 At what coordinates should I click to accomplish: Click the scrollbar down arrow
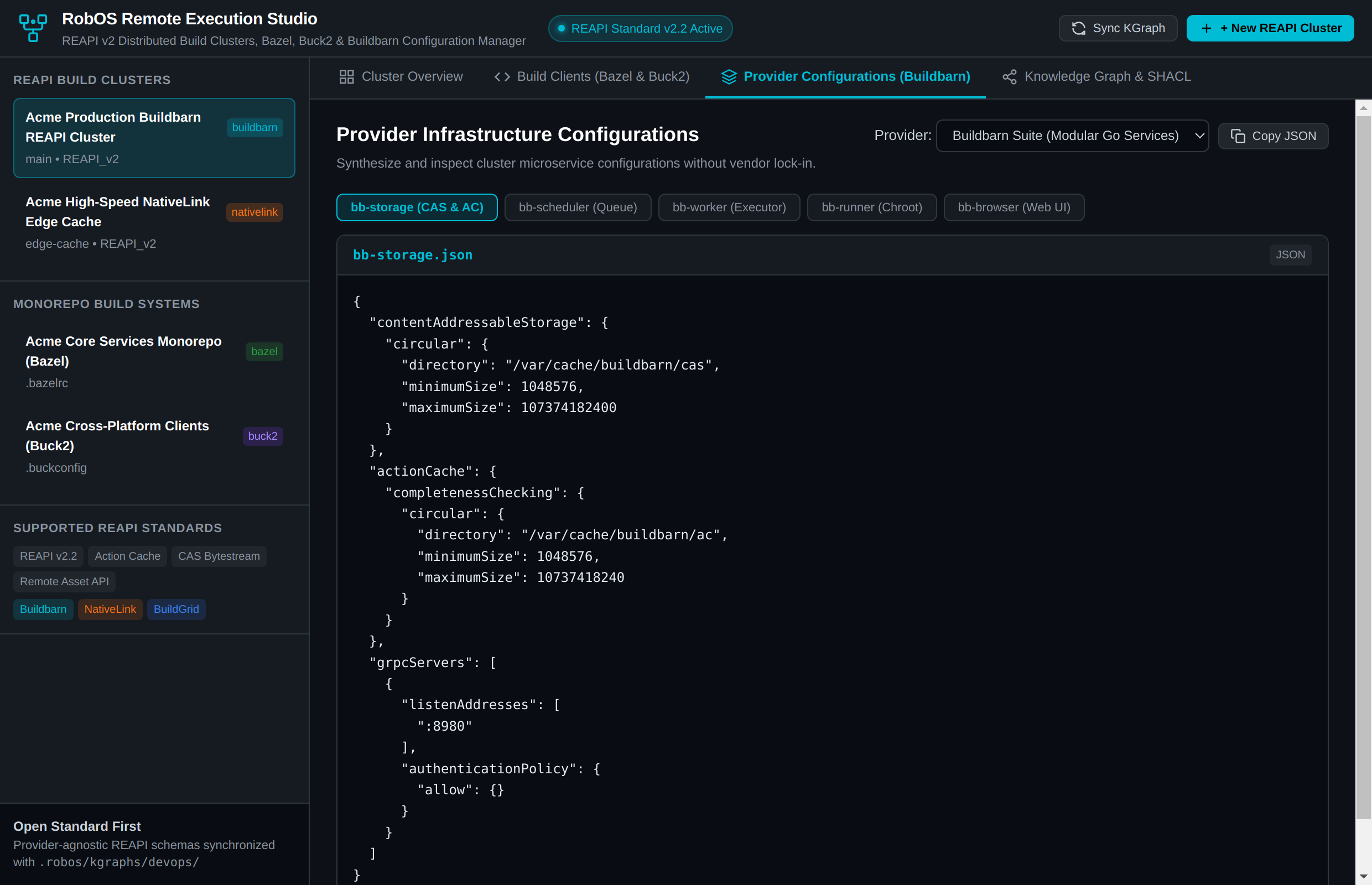click(x=1363, y=877)
